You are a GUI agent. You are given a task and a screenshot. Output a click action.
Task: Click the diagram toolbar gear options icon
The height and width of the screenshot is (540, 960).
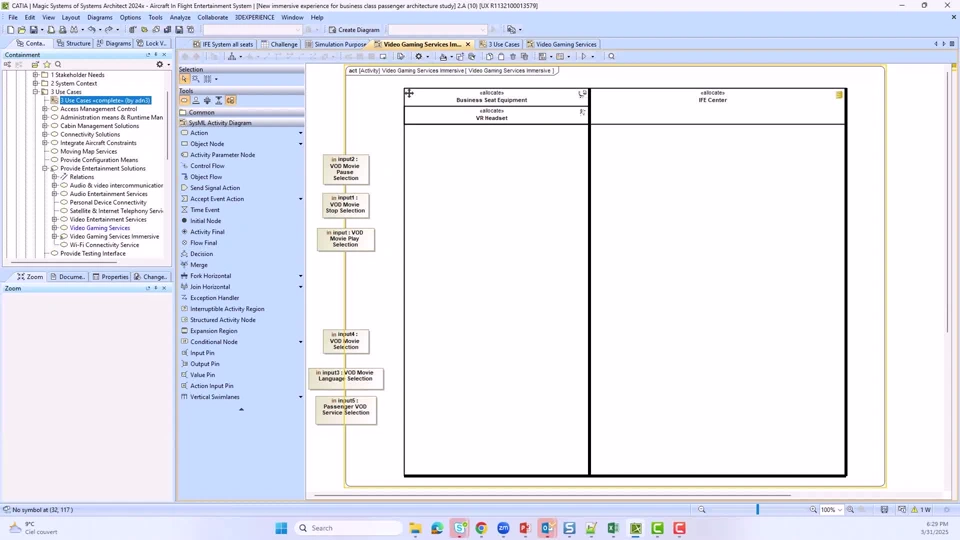[x=419, y=56]
